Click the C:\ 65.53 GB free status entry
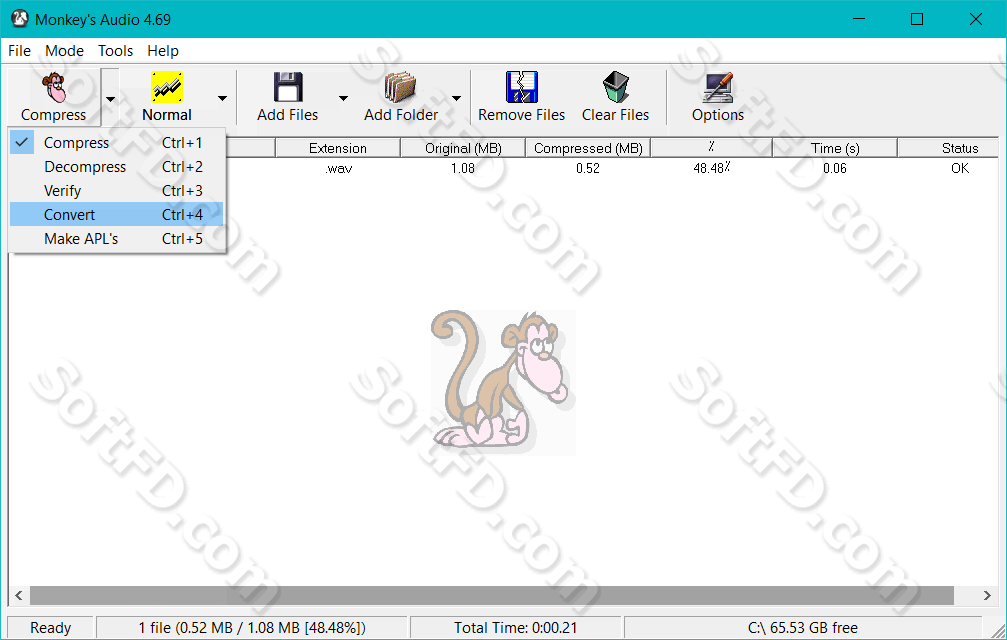Screen dimensions: 1007x640 pos(803,628)
